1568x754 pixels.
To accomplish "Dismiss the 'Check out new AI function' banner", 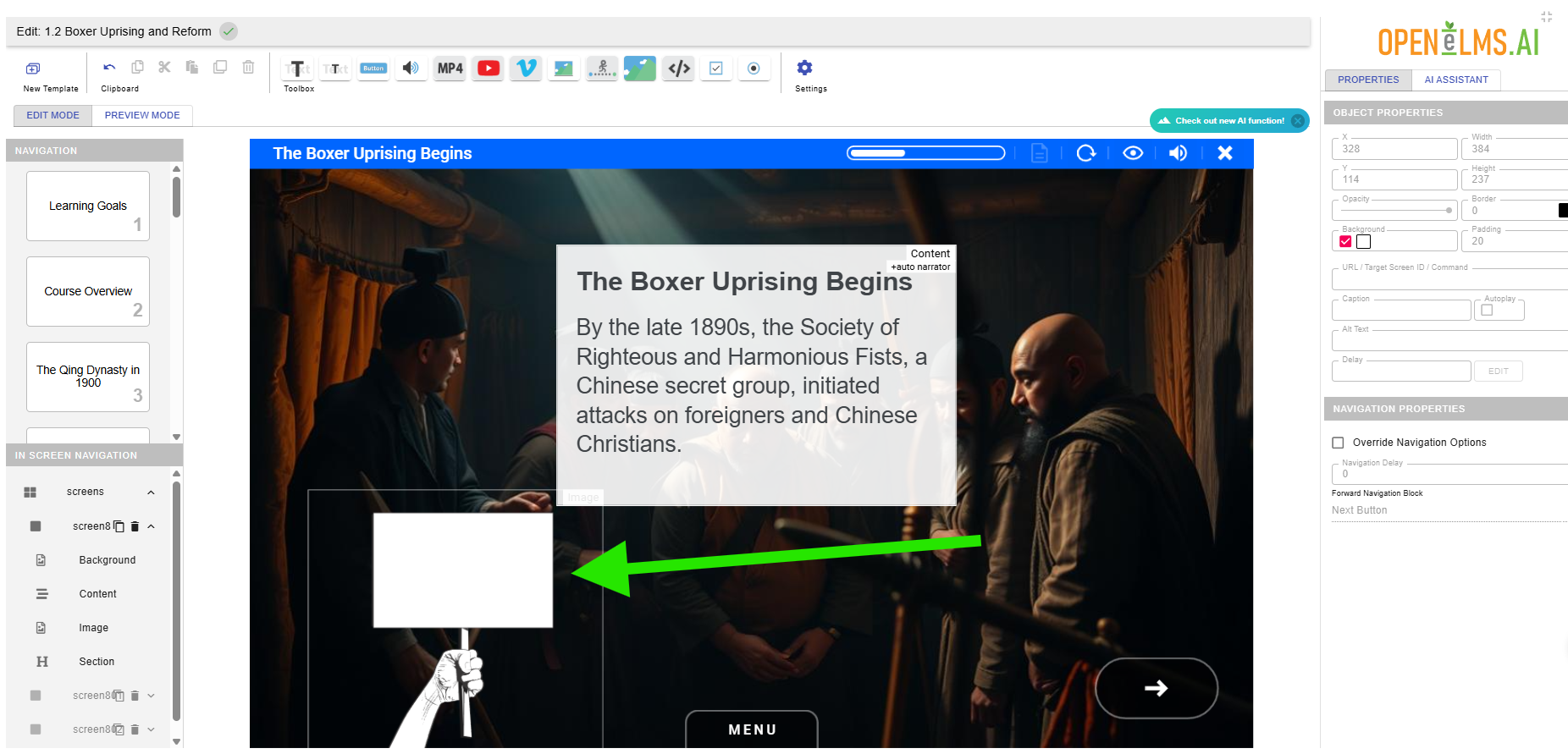I will click(x=1297, y=121).
